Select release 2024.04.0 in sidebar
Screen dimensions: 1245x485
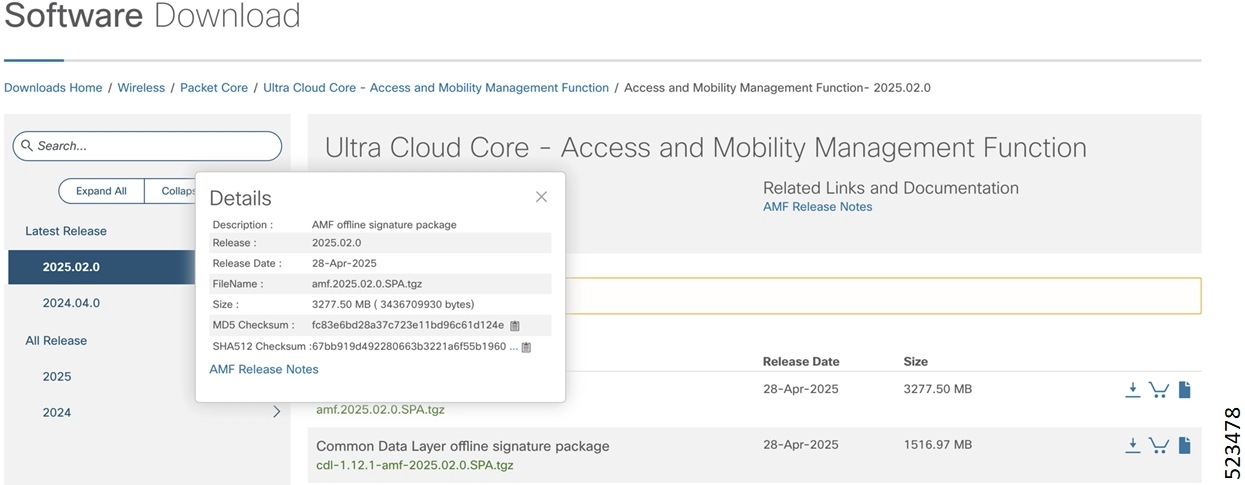click(71, 303)
